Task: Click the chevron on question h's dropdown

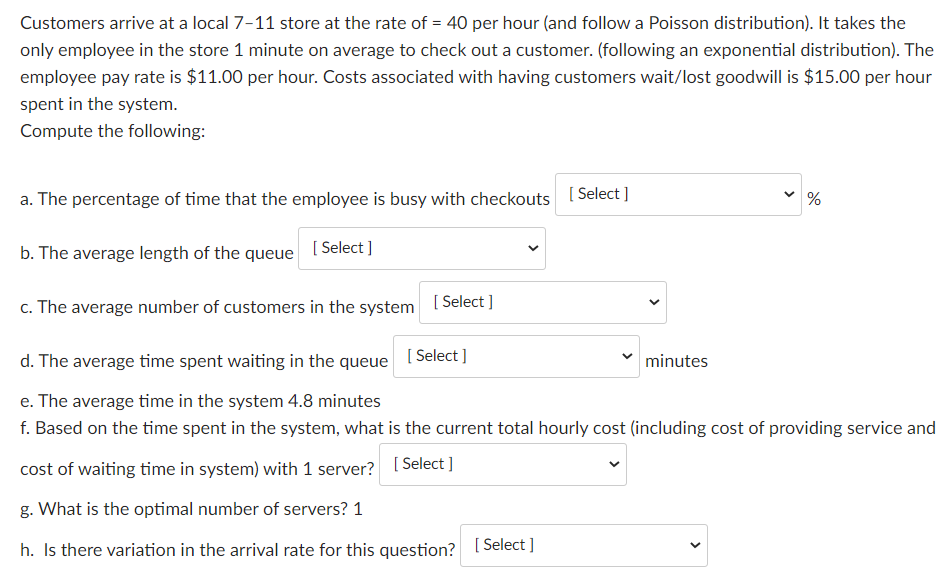Action: [693, 545]
